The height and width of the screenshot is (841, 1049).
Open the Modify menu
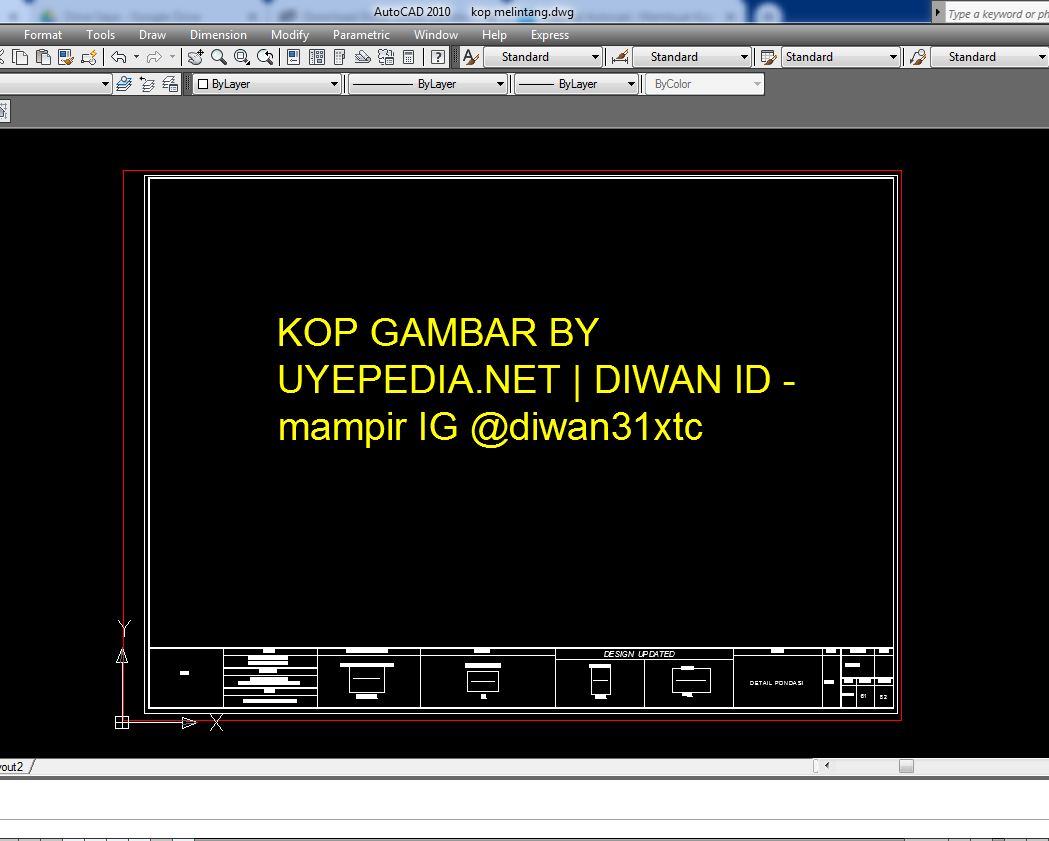290,35
